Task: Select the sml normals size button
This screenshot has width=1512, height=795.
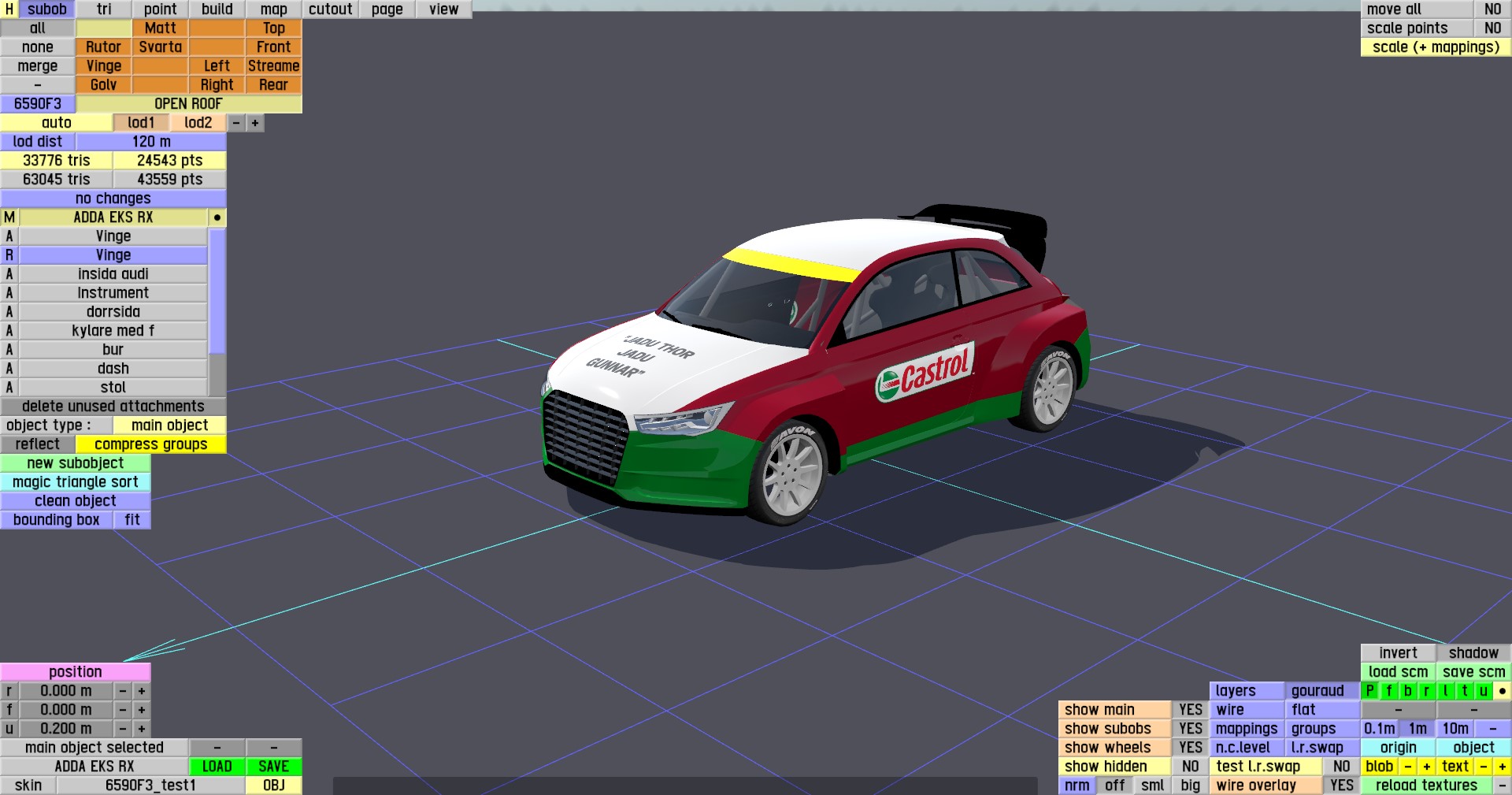Action: [x=1153, y=786]
